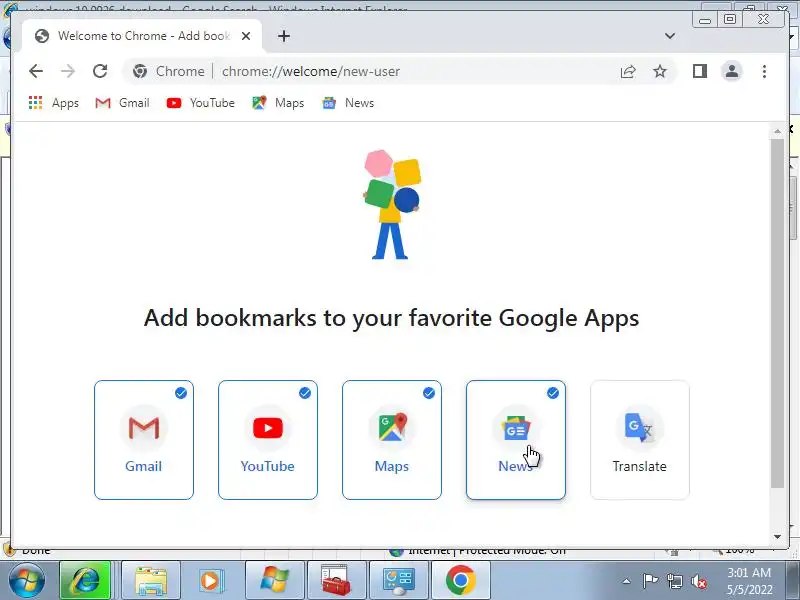800x600 pixels.
Task: Open Windows Explorer from the taskbar
Action: coord(151,580)
